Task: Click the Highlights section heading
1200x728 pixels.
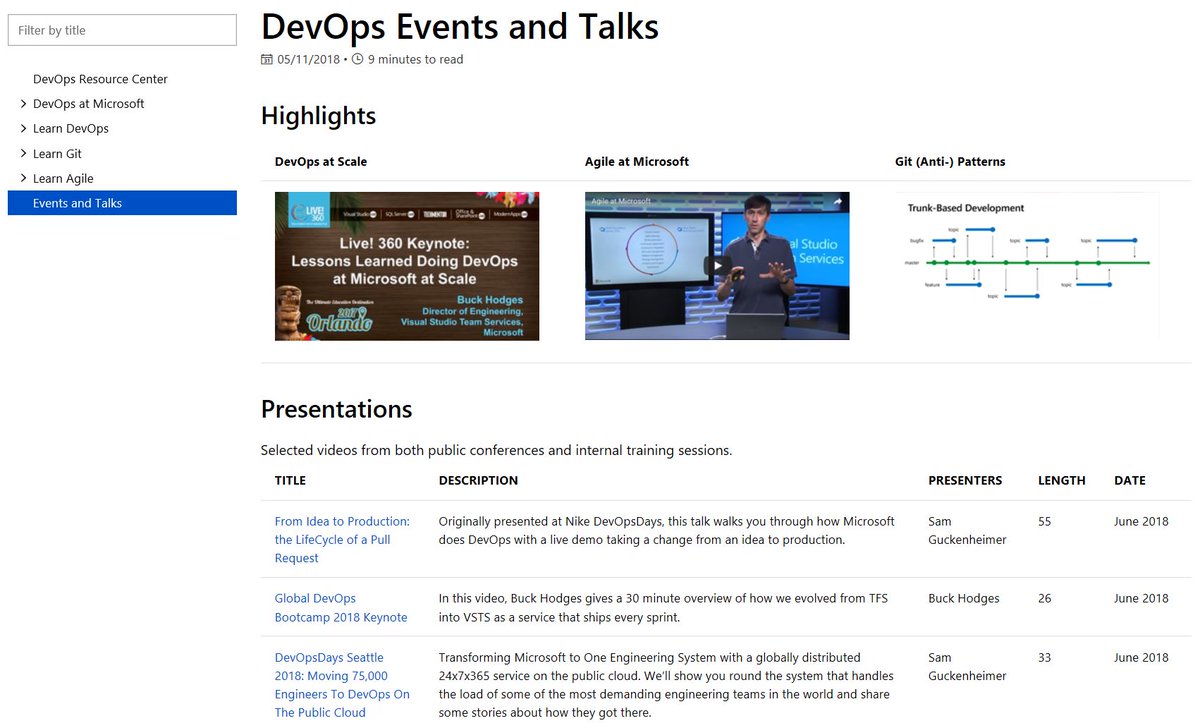Action: tap(318, 116)
